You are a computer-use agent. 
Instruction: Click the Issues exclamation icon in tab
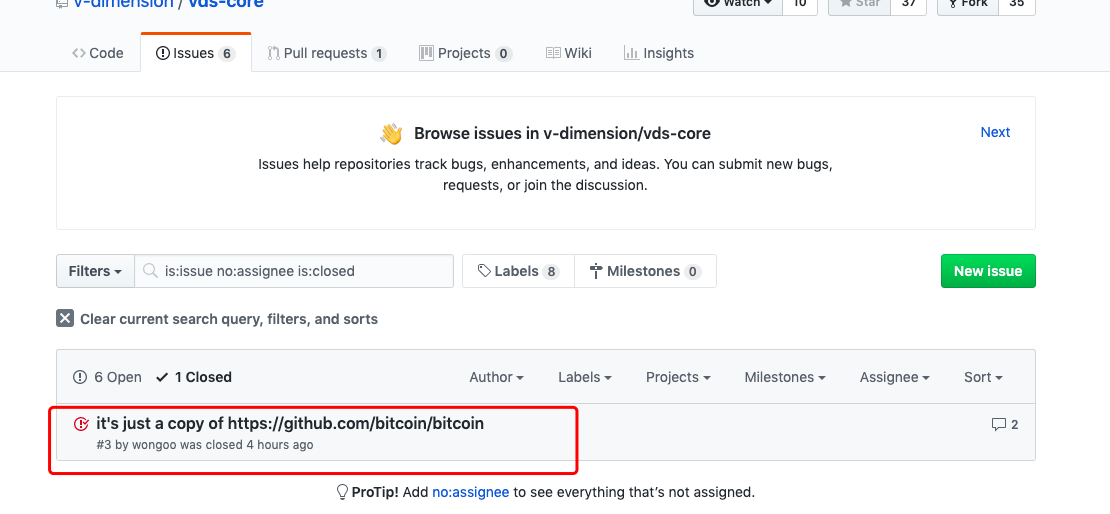click(x=163, y=53)
